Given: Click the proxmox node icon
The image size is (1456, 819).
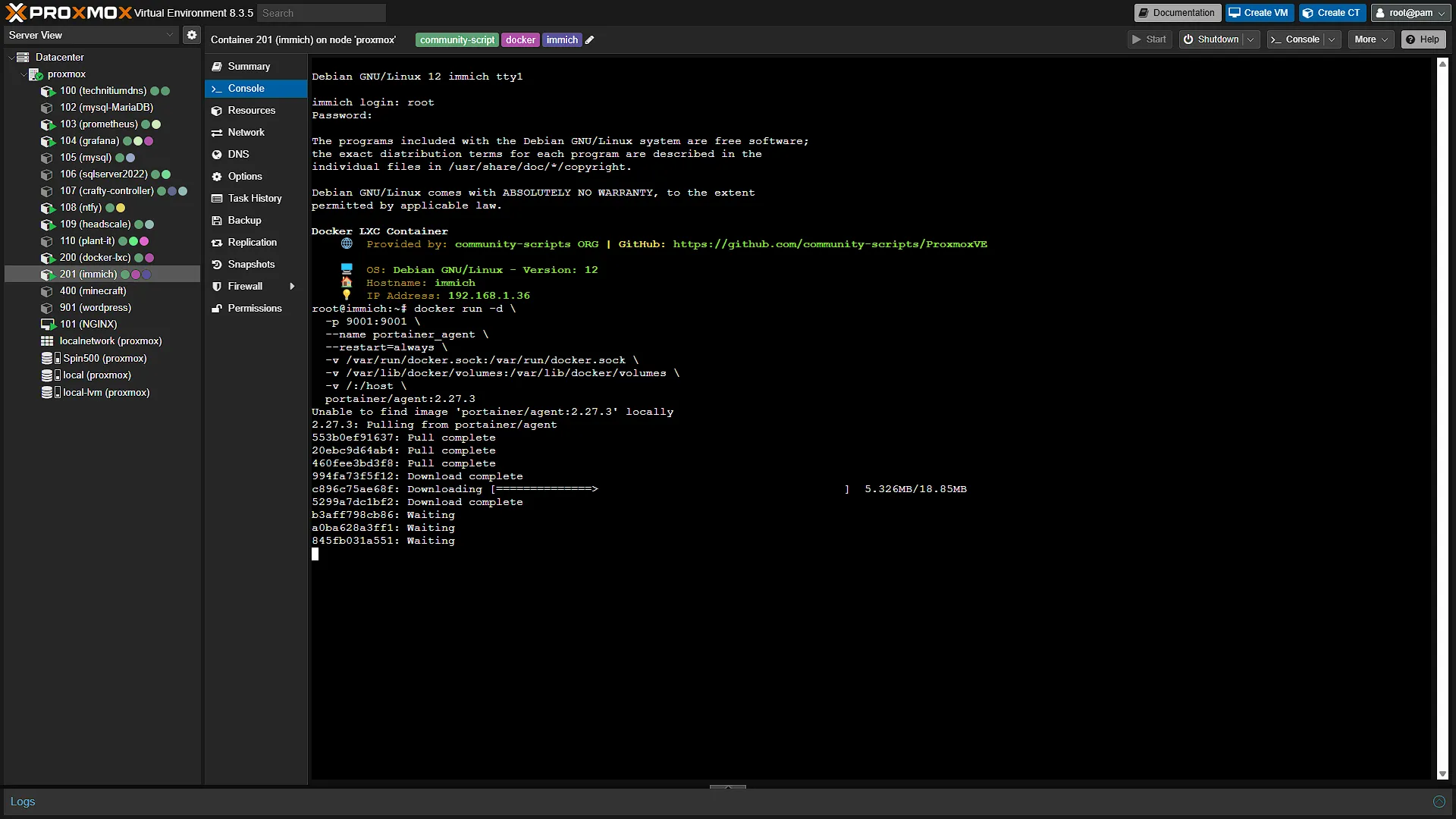Looking at the screenshot, I should 36,74.
